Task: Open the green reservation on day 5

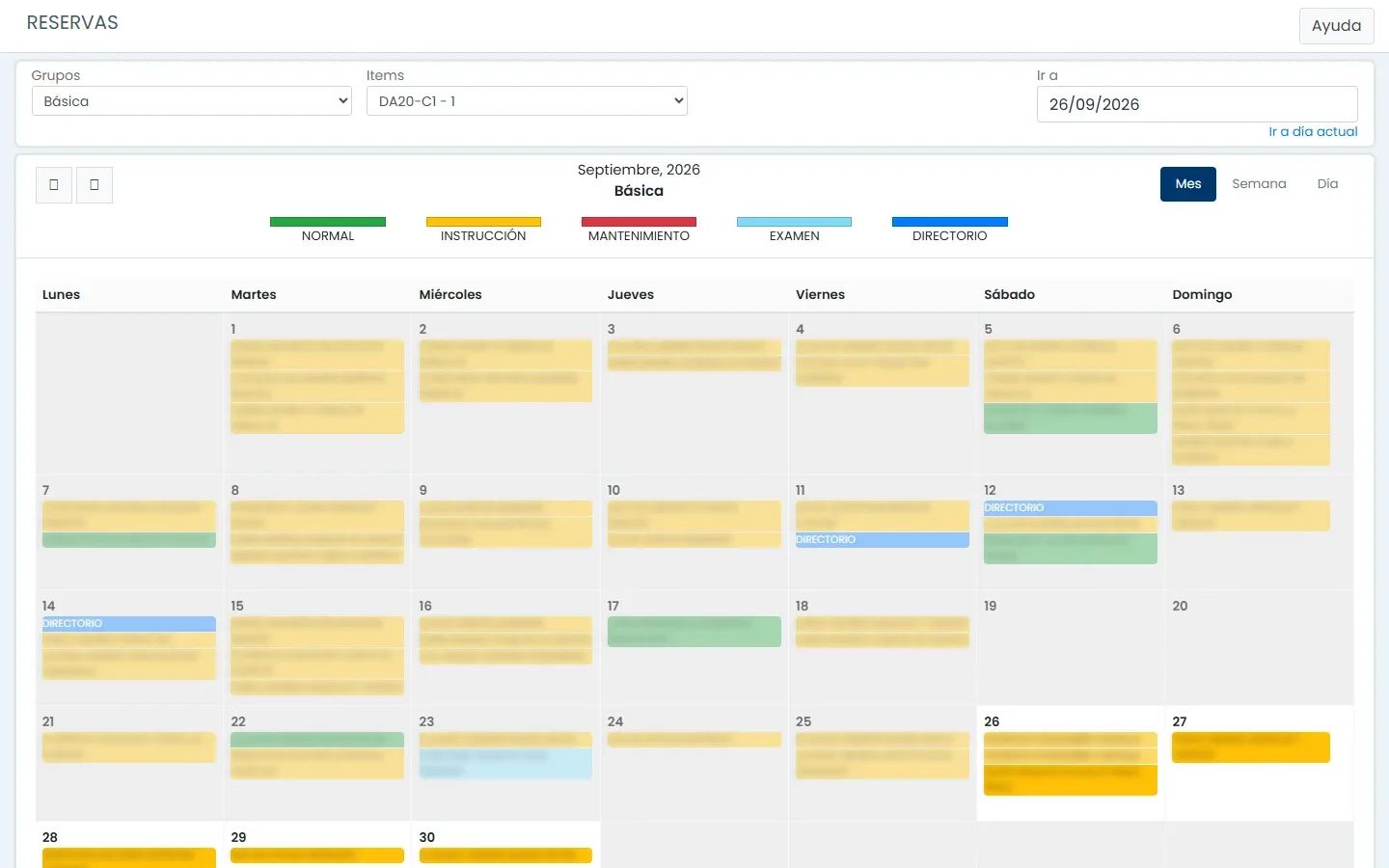Action: coord(1070,419)
